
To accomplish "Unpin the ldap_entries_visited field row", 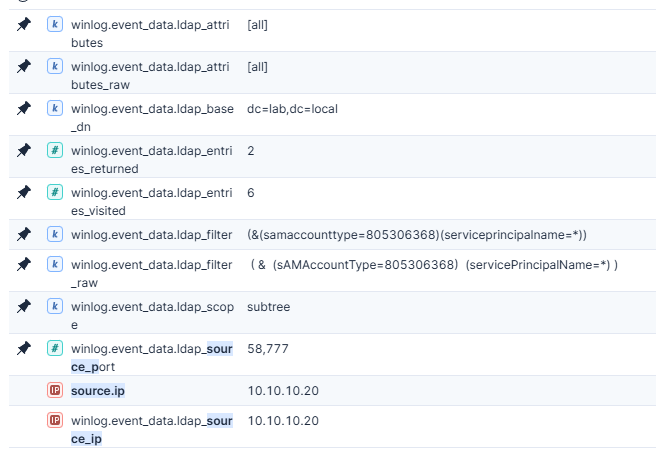I will pos(24,192).
